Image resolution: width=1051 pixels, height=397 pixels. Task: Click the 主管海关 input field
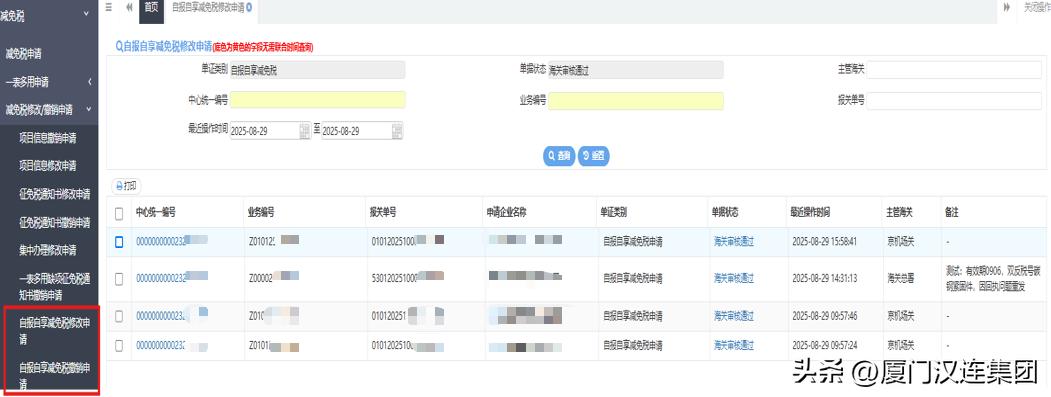(x=954, y=69)
